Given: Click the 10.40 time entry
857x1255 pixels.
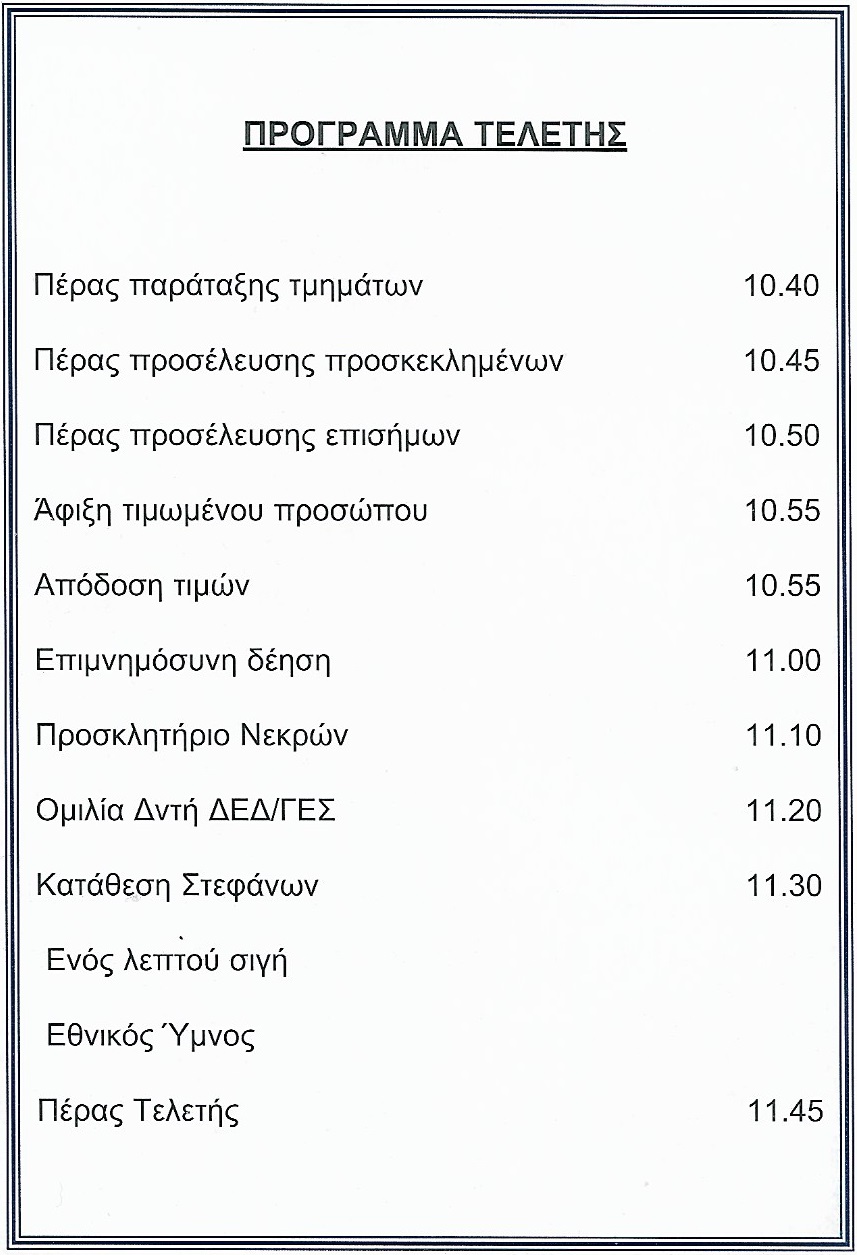Looking at the screenshot, I should (782, 287).
